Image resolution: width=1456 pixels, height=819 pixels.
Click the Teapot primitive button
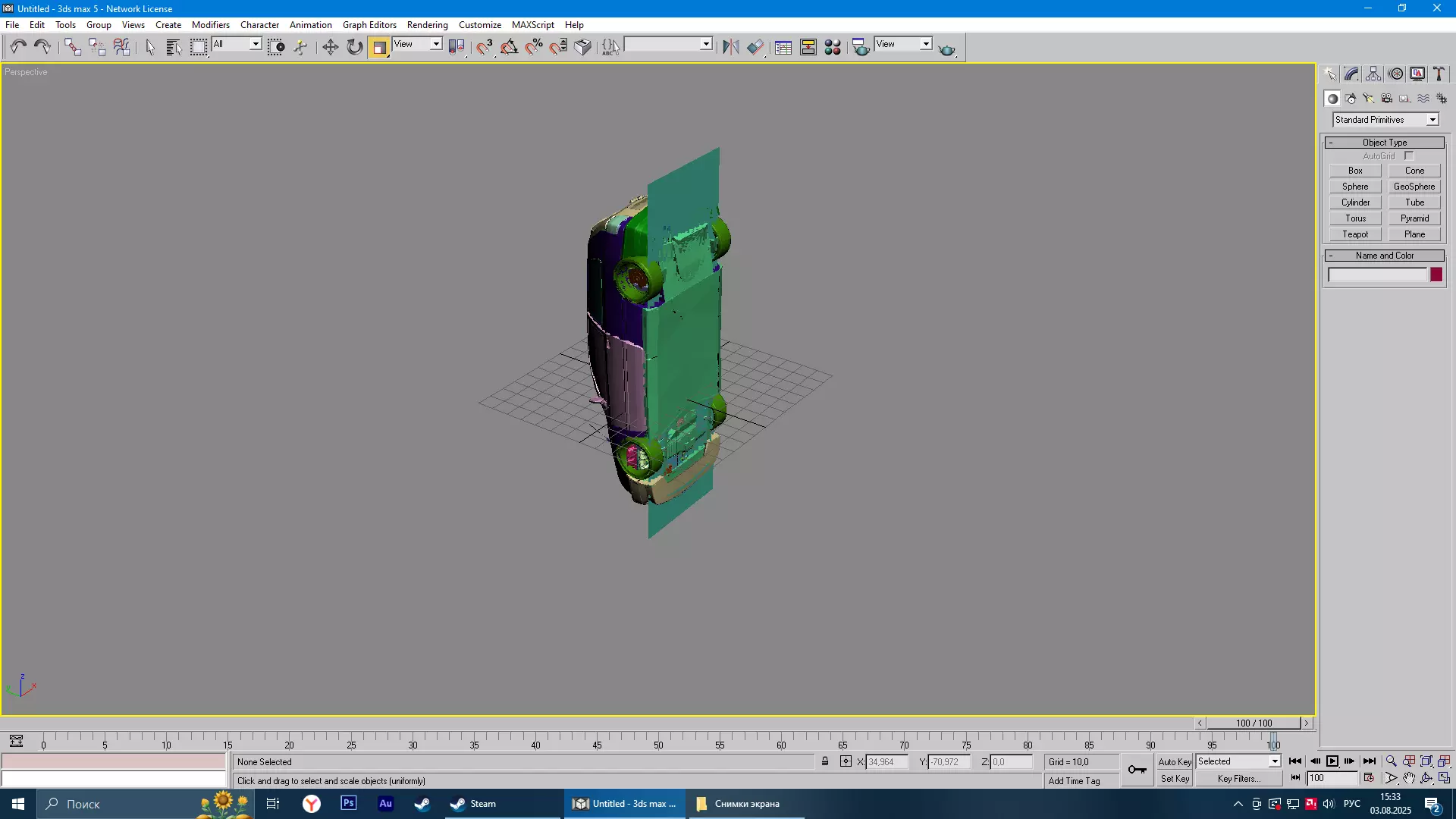click(1355, 234)
